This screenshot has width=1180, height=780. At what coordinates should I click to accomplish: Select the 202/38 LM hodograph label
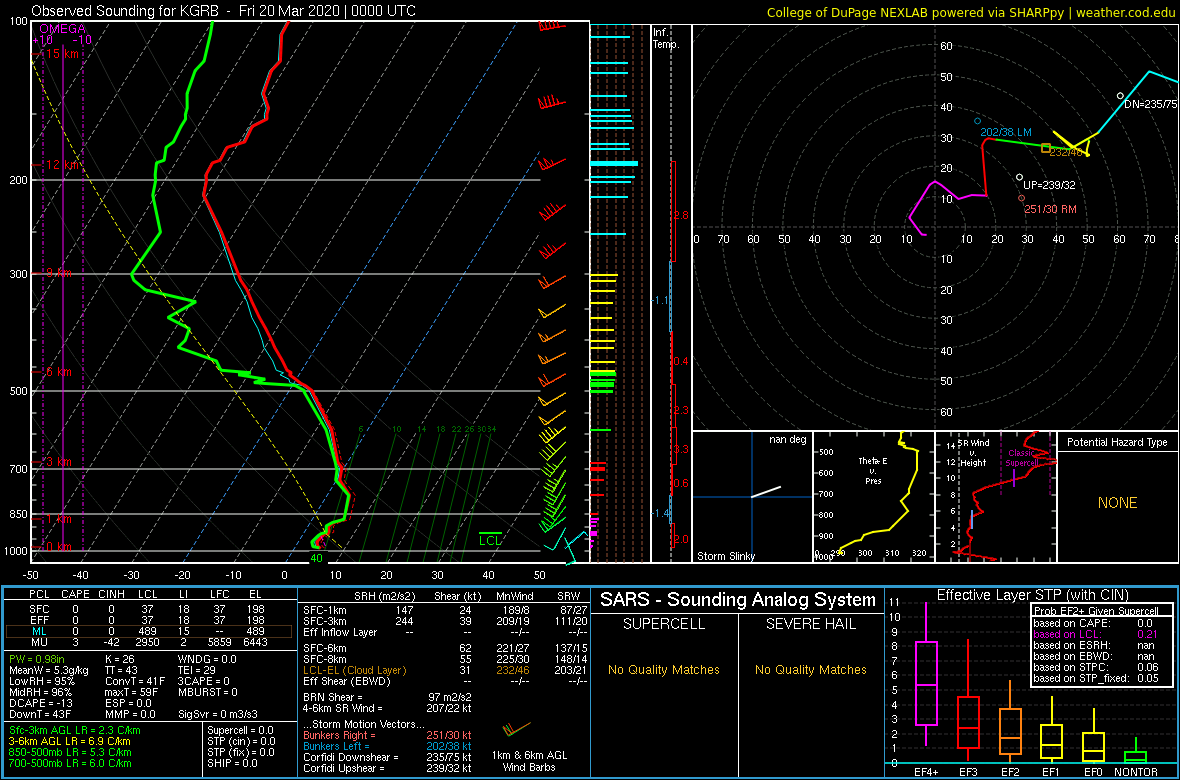pos(1005,132)
